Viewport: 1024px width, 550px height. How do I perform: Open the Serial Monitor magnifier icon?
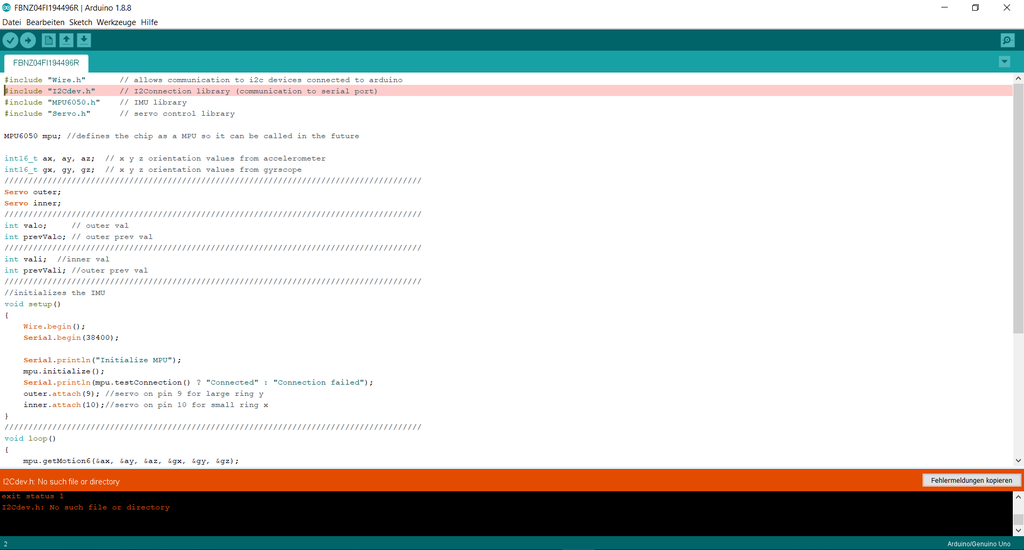pos(1007,40)
